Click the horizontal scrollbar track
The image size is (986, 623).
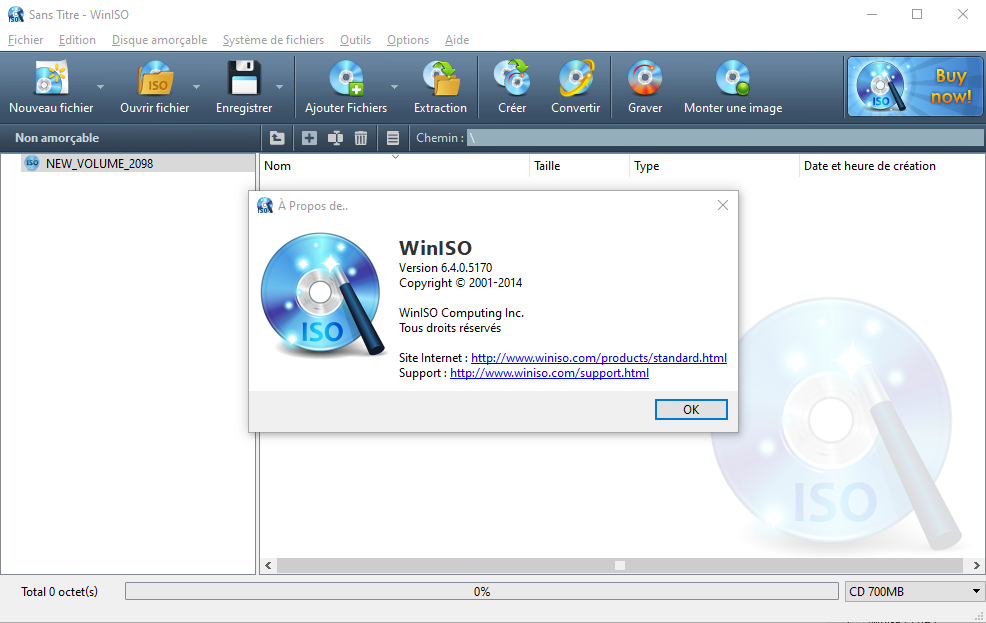(619, 565)
